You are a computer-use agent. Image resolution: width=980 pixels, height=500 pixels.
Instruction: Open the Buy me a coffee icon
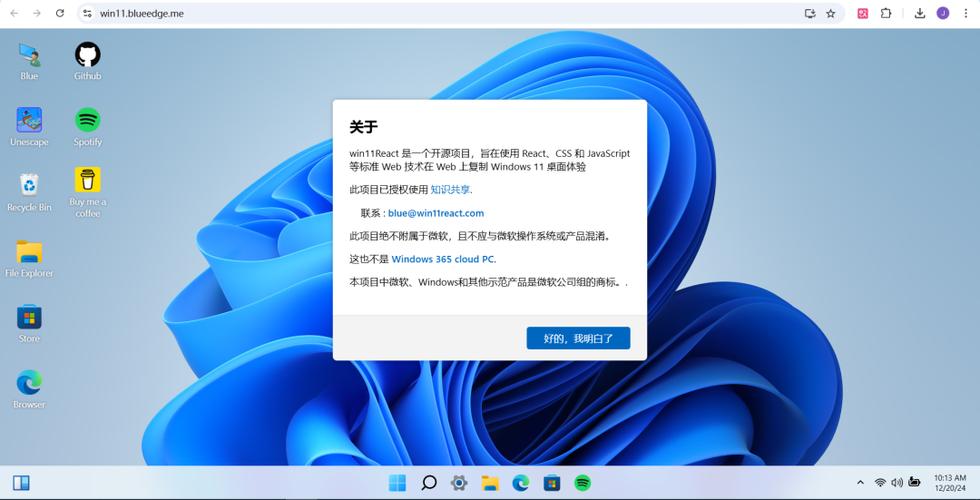[x=88, y=192]
